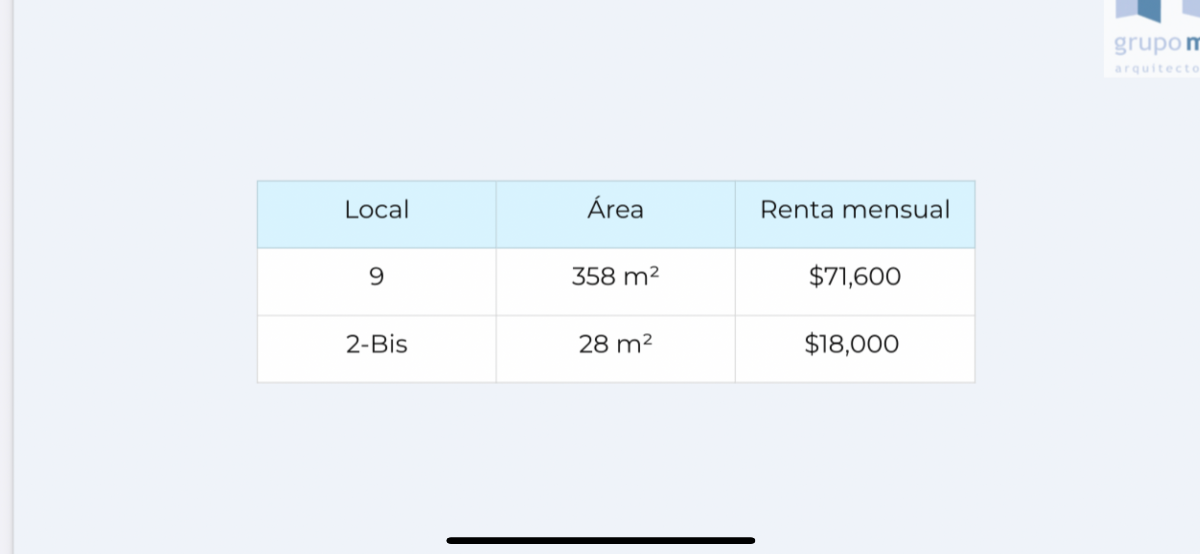Click the grupo arquitectos logo
The height and width of the screenshot is (554, 1200).
pyautogui.click(x=1152, y=38)
